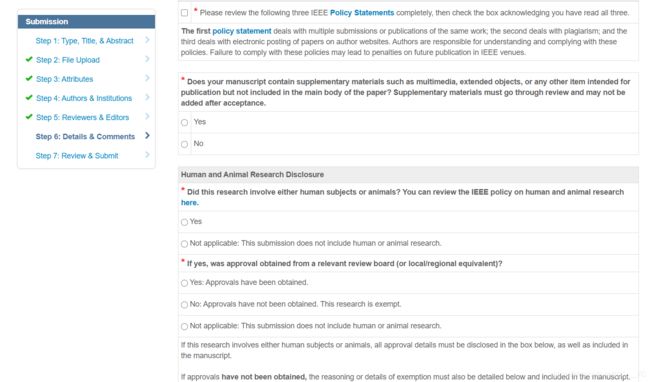The image size is (650, 382).
Task: Choose Not applicable under human subjects question
Action: tap(184, 244)
